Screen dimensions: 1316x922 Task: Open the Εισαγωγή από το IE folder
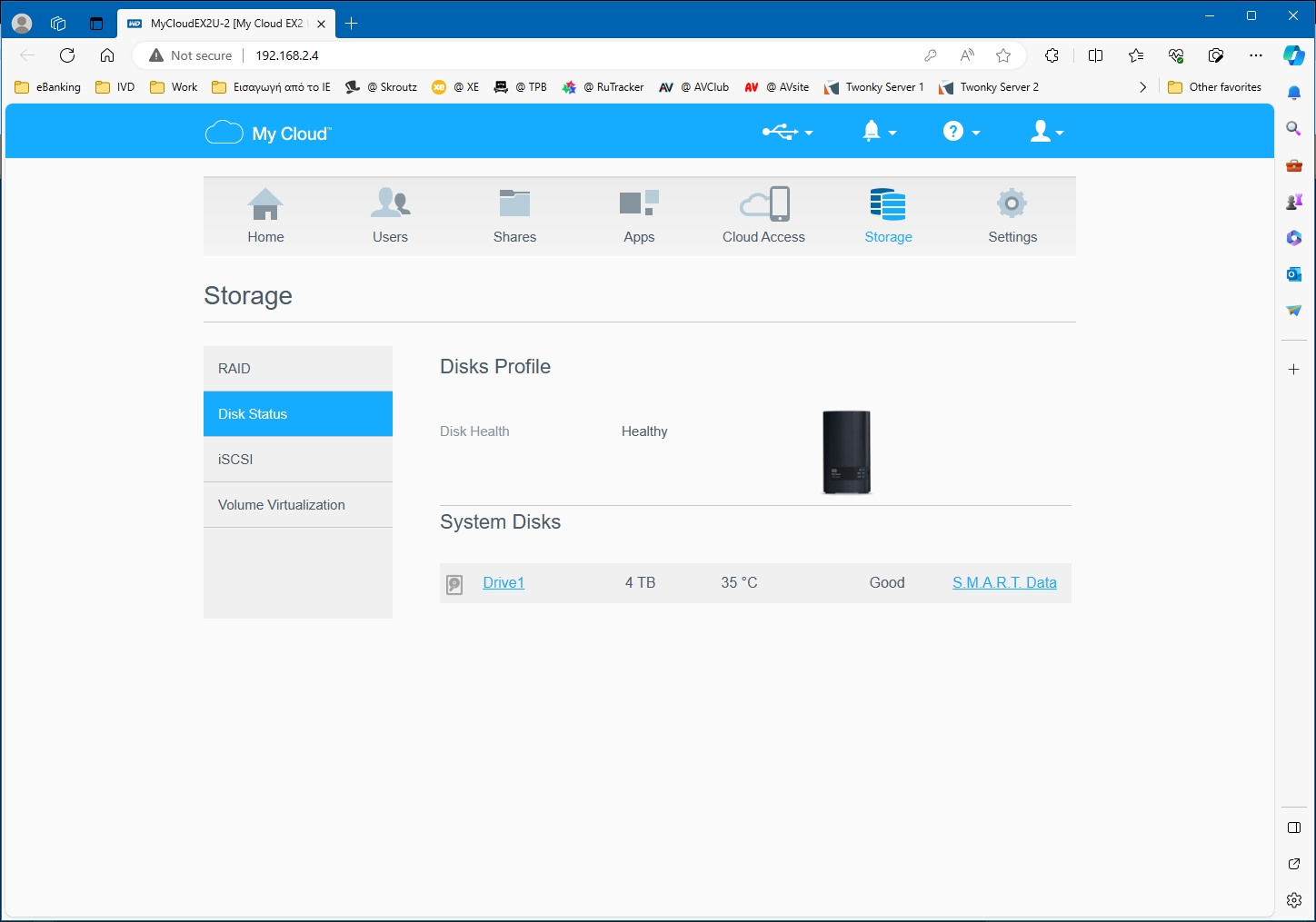point(271,87)
